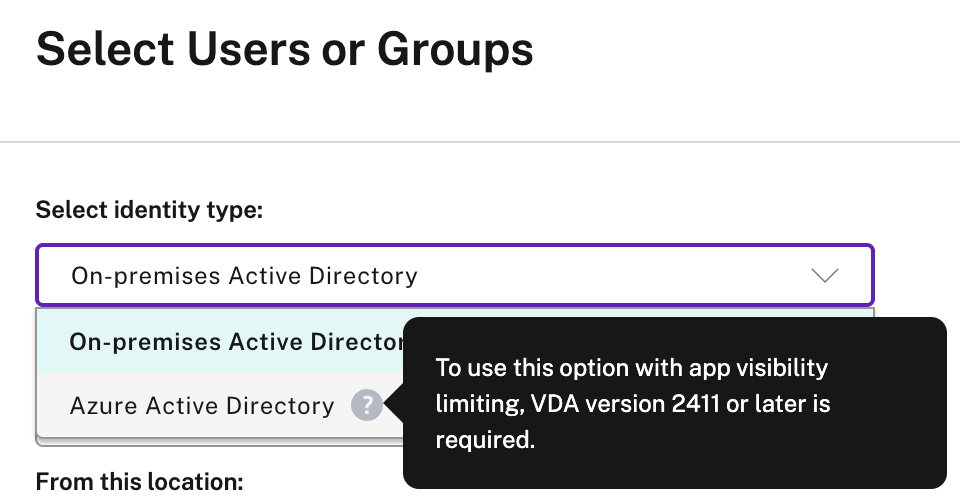Click the word "Groups" in the title
The height and width of the screenshot is (500, 960).
click(x=455, y=50)
